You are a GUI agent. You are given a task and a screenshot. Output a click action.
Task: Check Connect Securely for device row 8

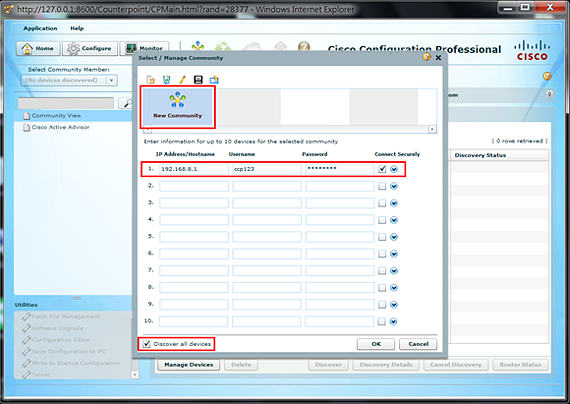click(x=382, y=288)
